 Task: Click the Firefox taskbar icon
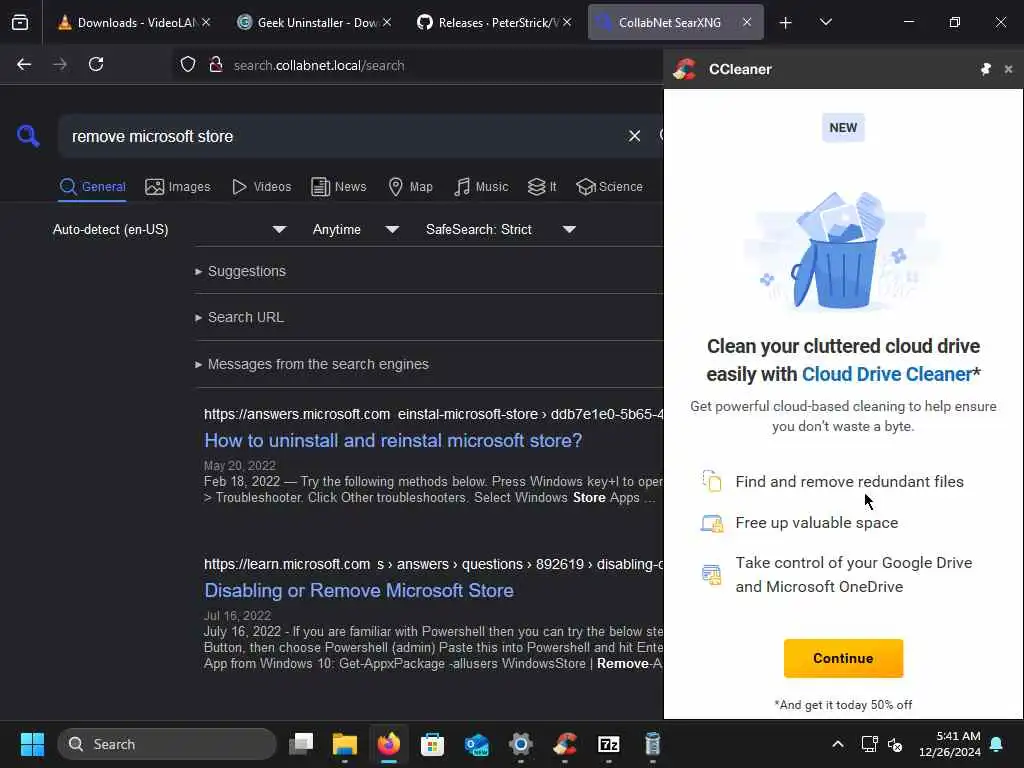389,744
